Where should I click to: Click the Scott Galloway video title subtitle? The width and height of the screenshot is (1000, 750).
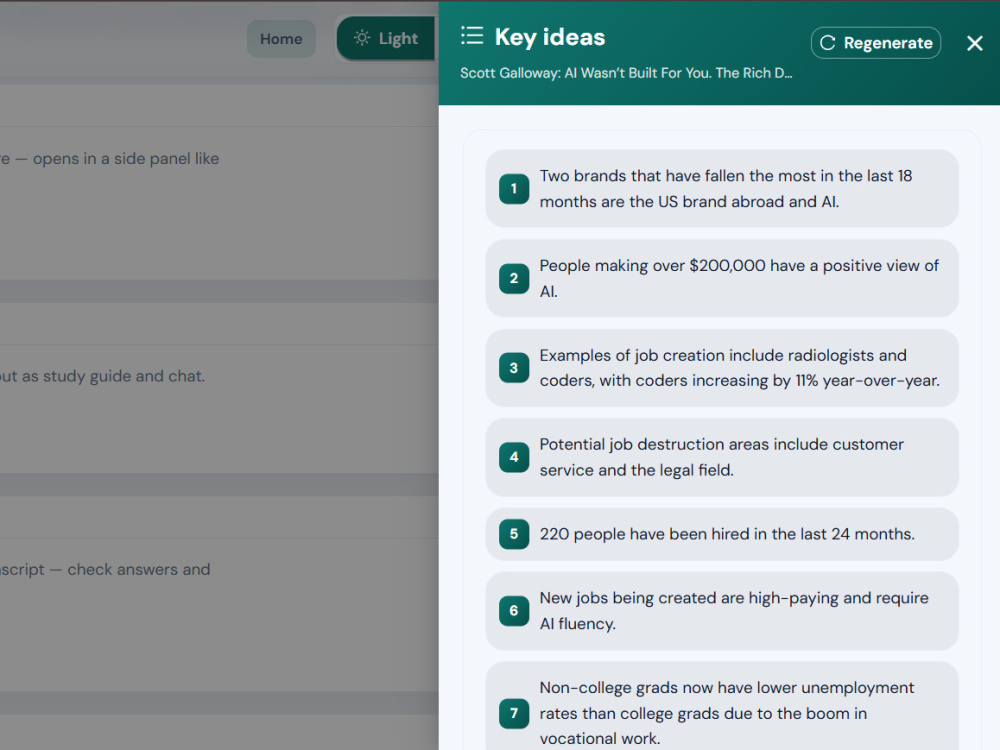pyautogui.click(x=626, y=73)
